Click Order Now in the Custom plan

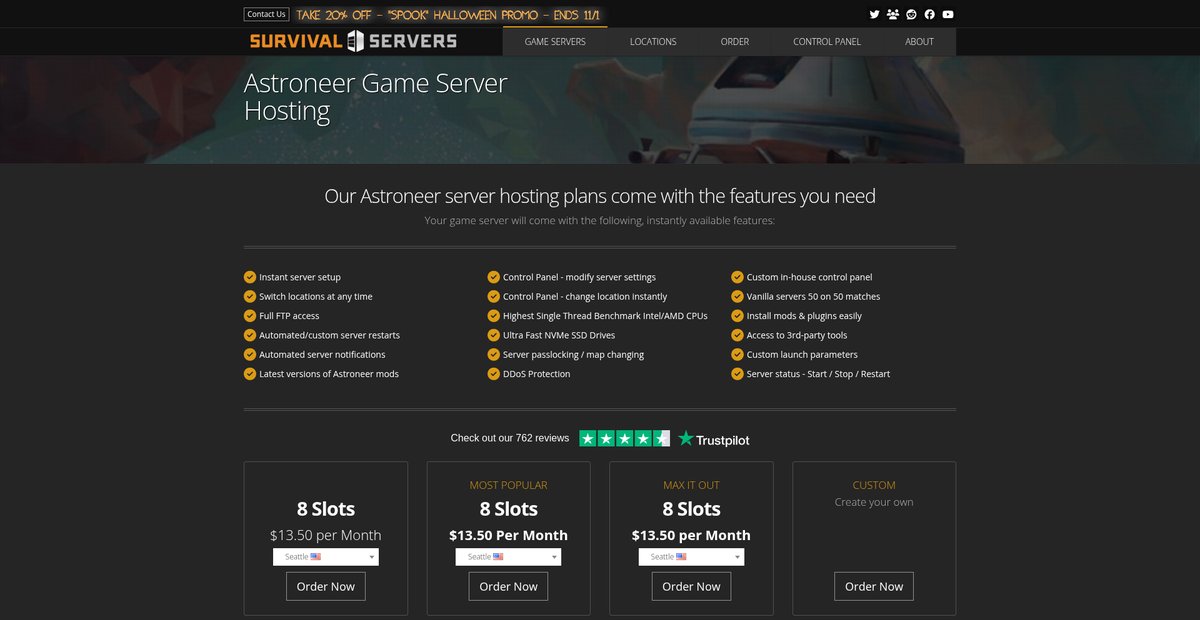(x=874, y=586)
